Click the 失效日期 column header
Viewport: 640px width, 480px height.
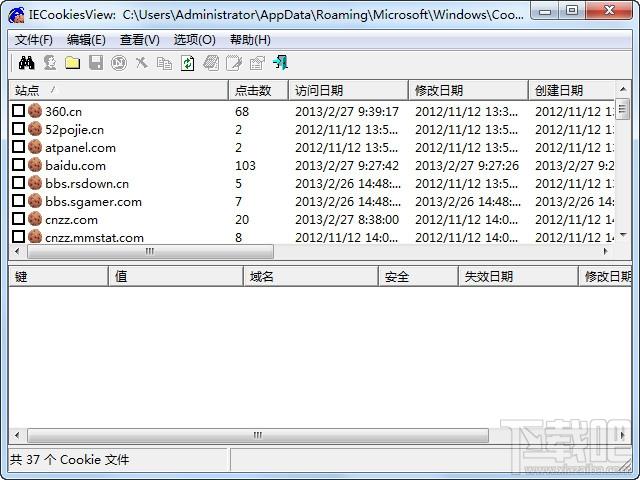(x=518, y=277)
